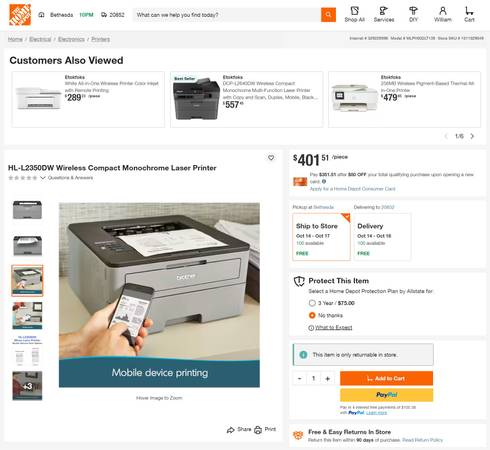This screenshot has width=490, height=450.
Task: Open the Best Seller $557 laser printer card
Action: click(x=247, y=99)
